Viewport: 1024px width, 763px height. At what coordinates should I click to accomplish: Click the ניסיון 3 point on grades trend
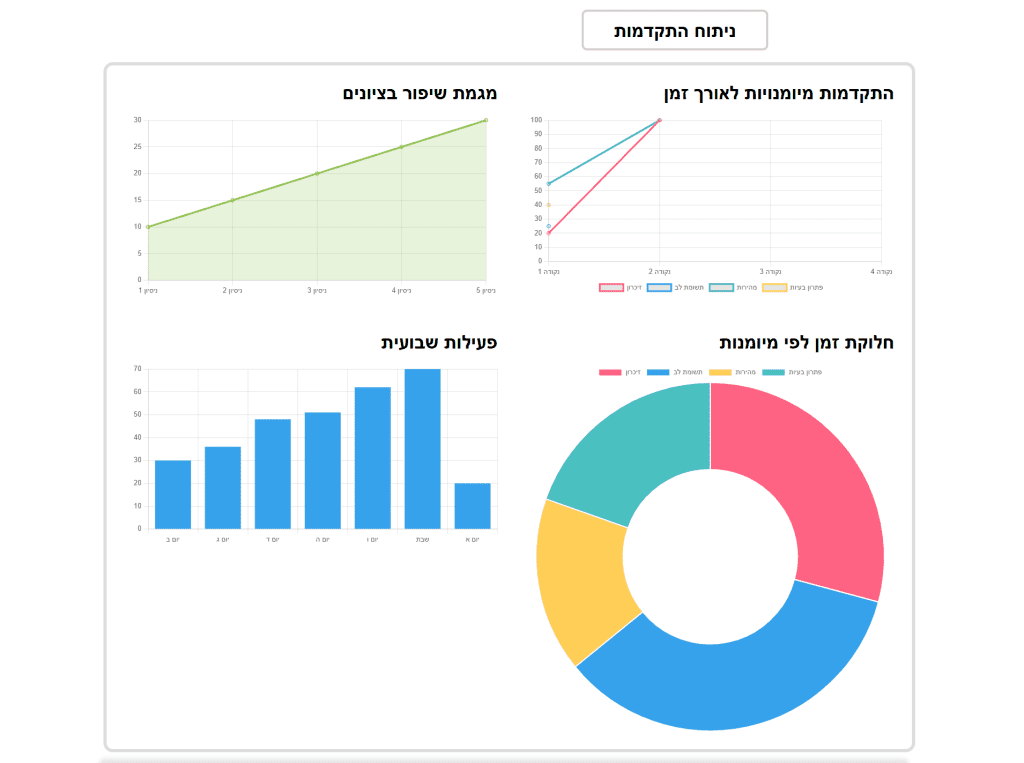[317, 173]
